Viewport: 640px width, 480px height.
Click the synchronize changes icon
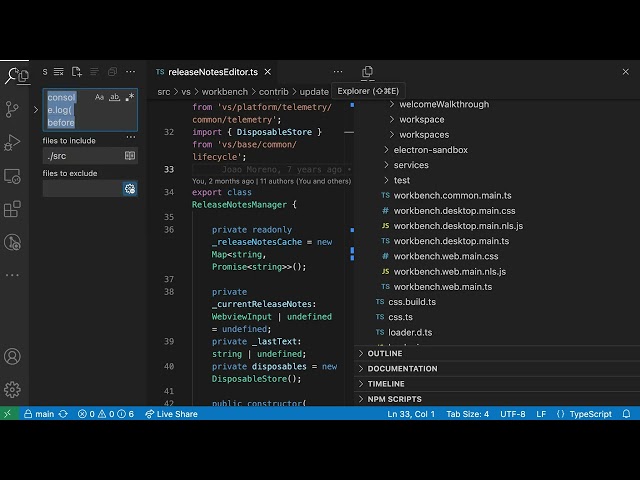pos(63,414)
